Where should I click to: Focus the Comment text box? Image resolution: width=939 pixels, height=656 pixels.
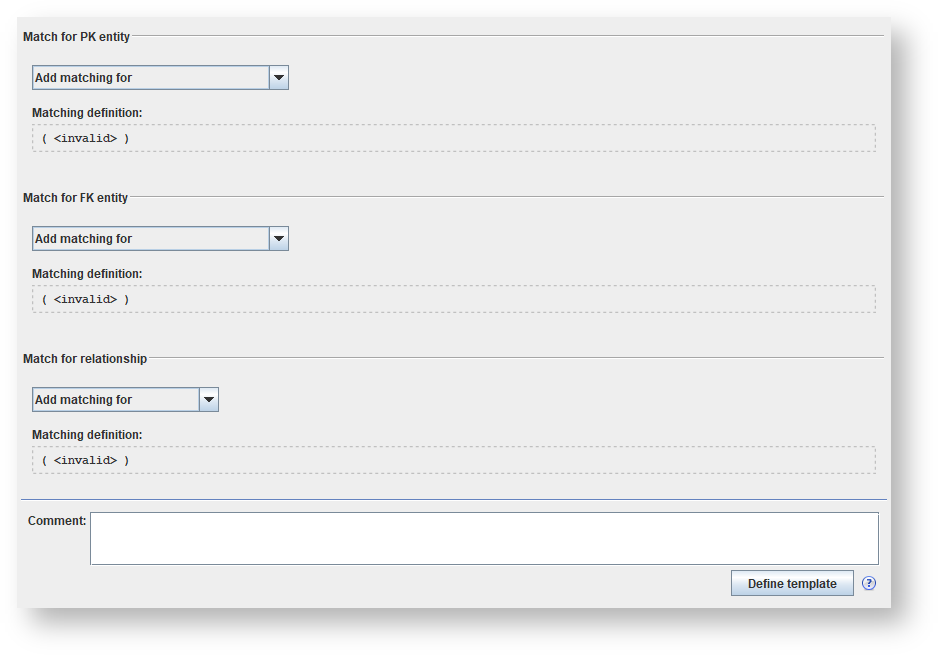484,539
